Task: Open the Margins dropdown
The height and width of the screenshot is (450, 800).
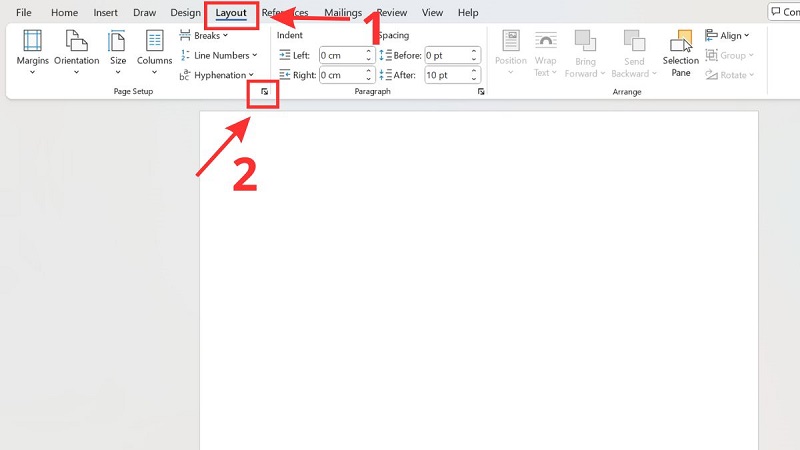Action: [x=33, y=53]
